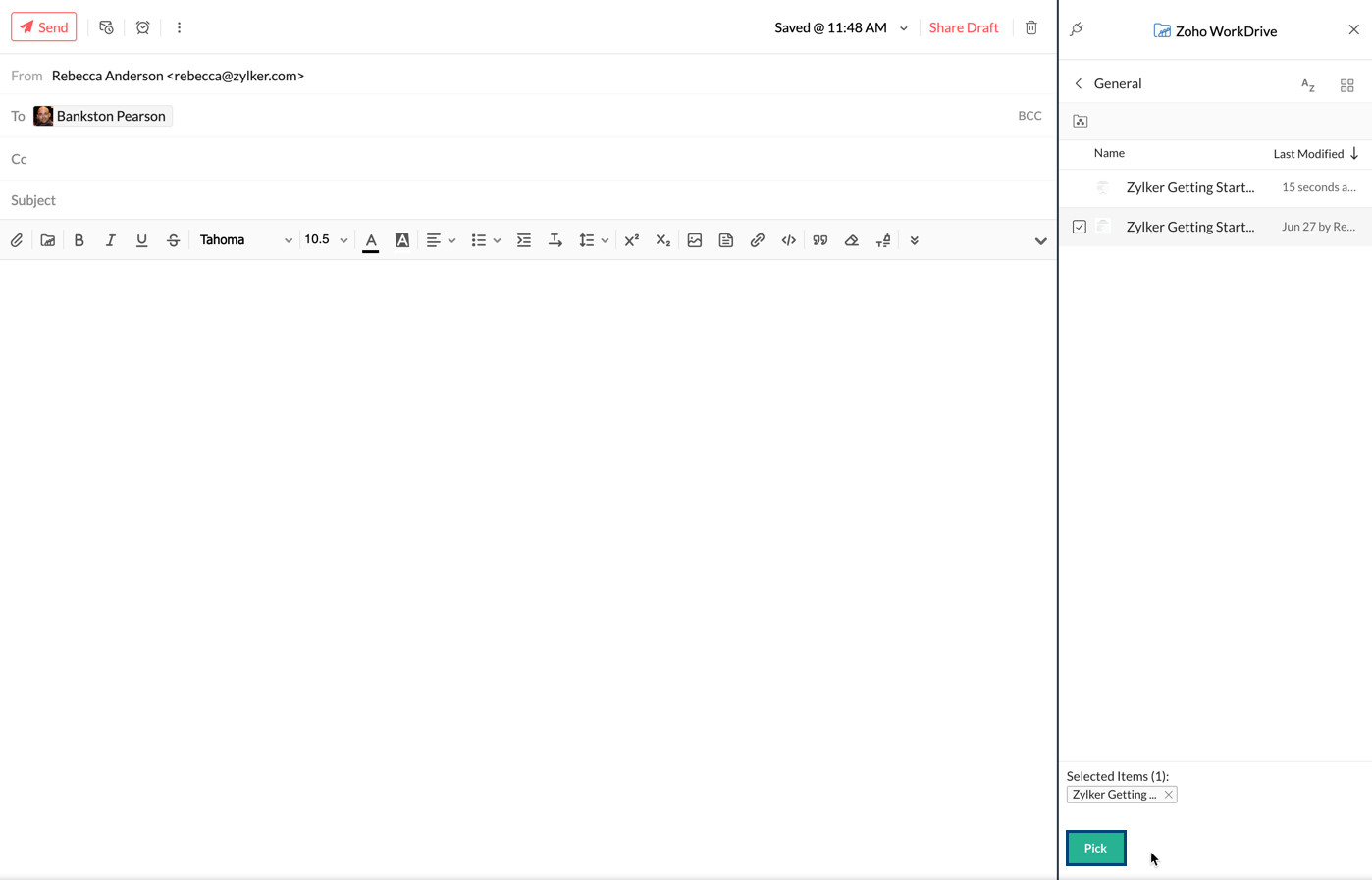Insert an image with the picture icon
The image size is (1372, 880).
tap(695, 240)
